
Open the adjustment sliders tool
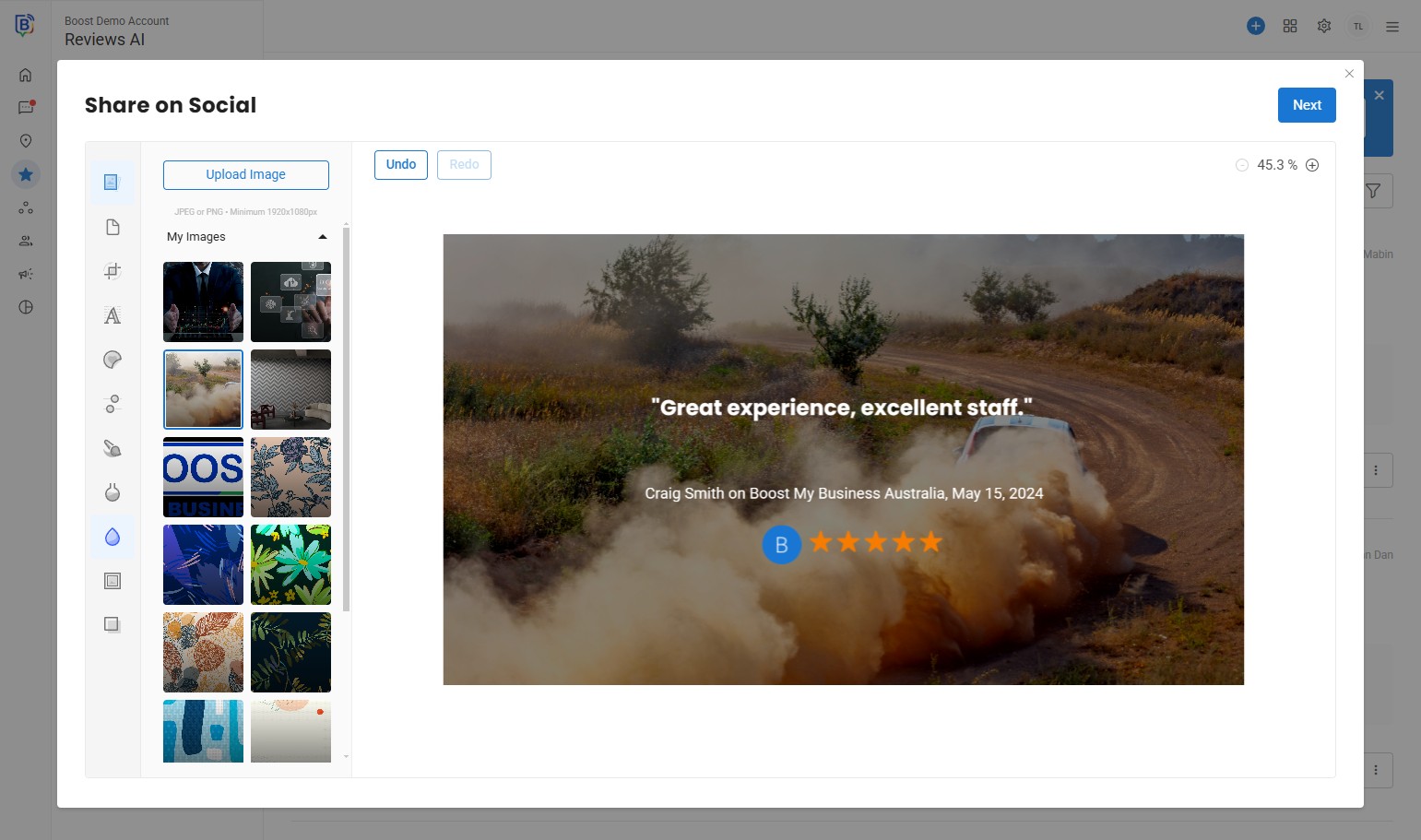[x=112, y=404]
